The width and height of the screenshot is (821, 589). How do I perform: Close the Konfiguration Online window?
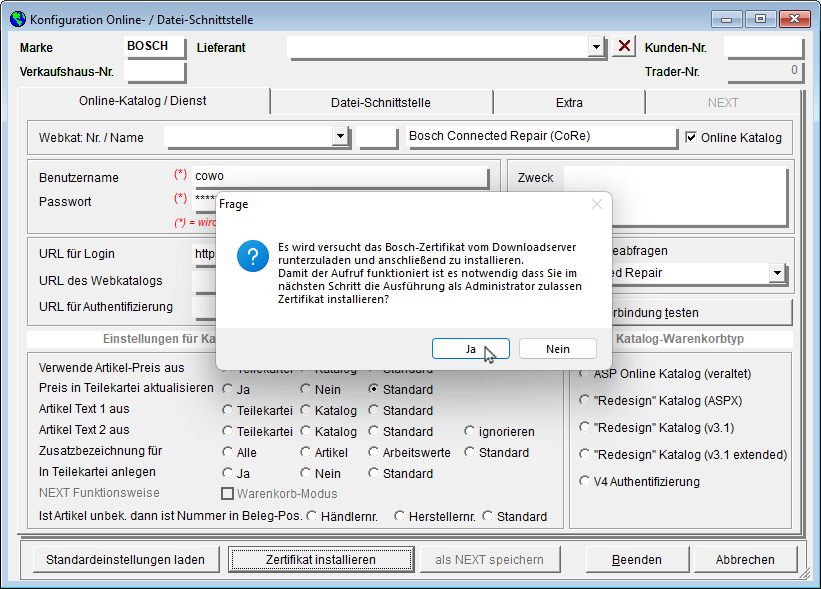[x=794, y=19]
